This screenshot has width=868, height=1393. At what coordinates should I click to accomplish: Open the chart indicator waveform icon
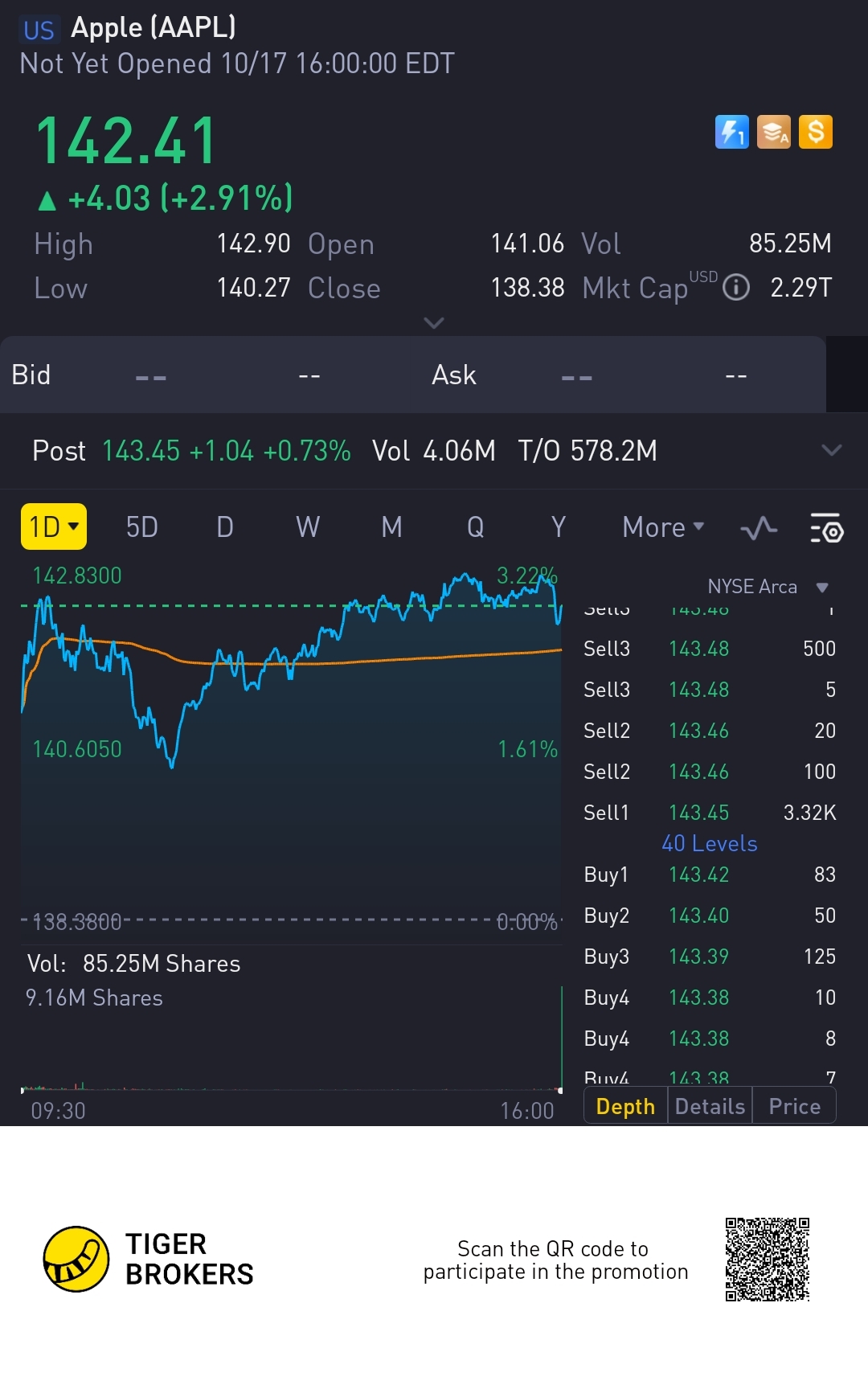(759, 528)
